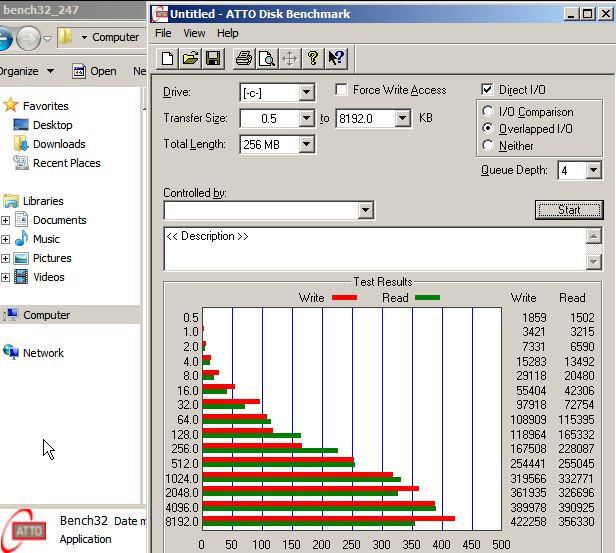616x553 pixels.
Task: Enable the Force Write Access checkbox
Action: tap(341, 90)
